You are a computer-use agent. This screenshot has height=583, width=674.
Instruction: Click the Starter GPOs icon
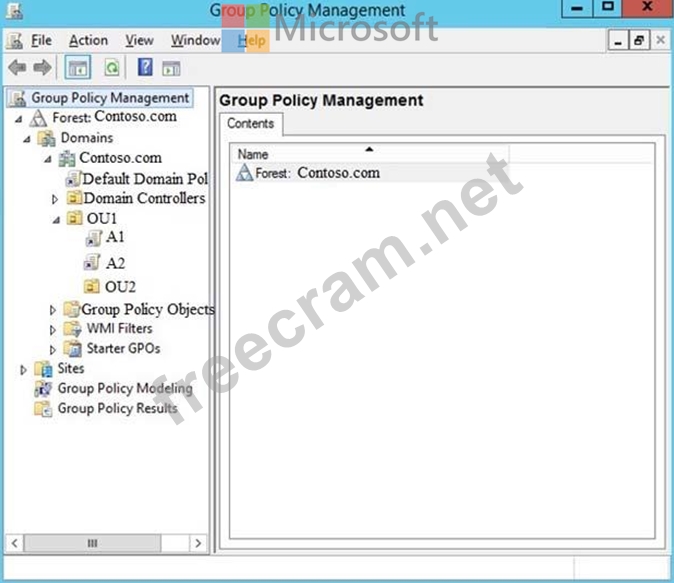[72, 349]
